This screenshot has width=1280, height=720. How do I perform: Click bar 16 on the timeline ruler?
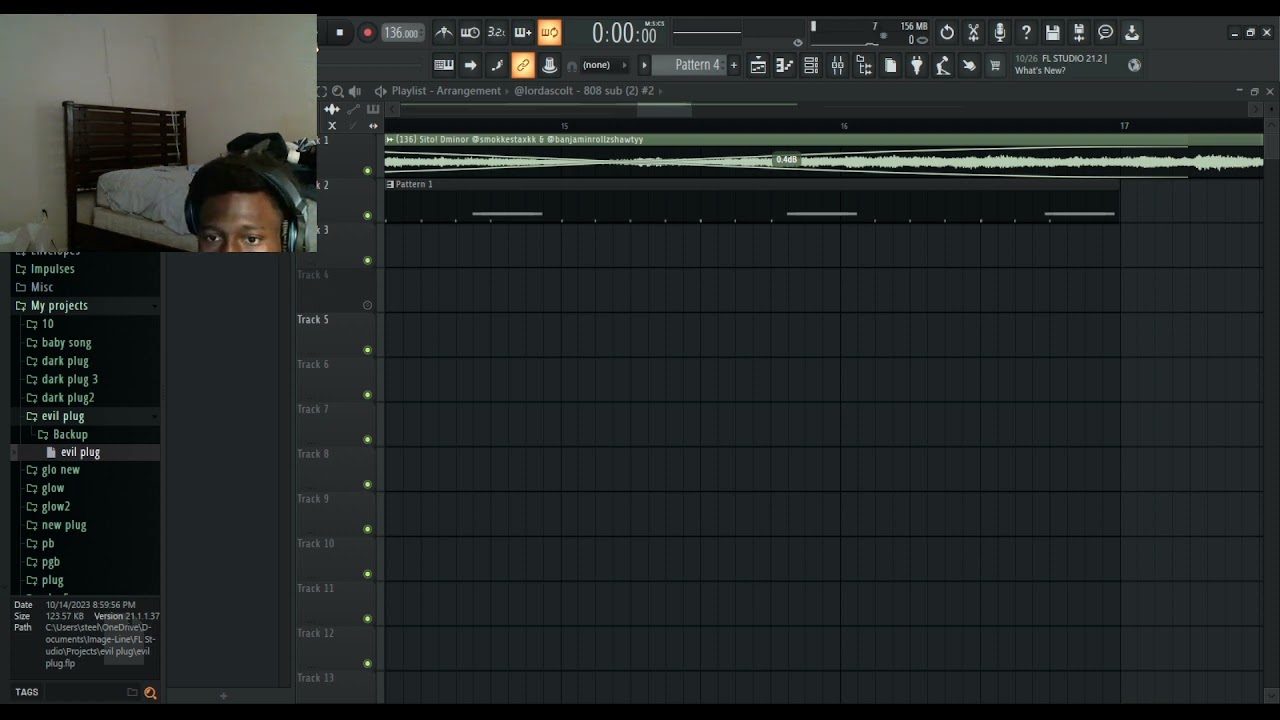tap(844, 126)
